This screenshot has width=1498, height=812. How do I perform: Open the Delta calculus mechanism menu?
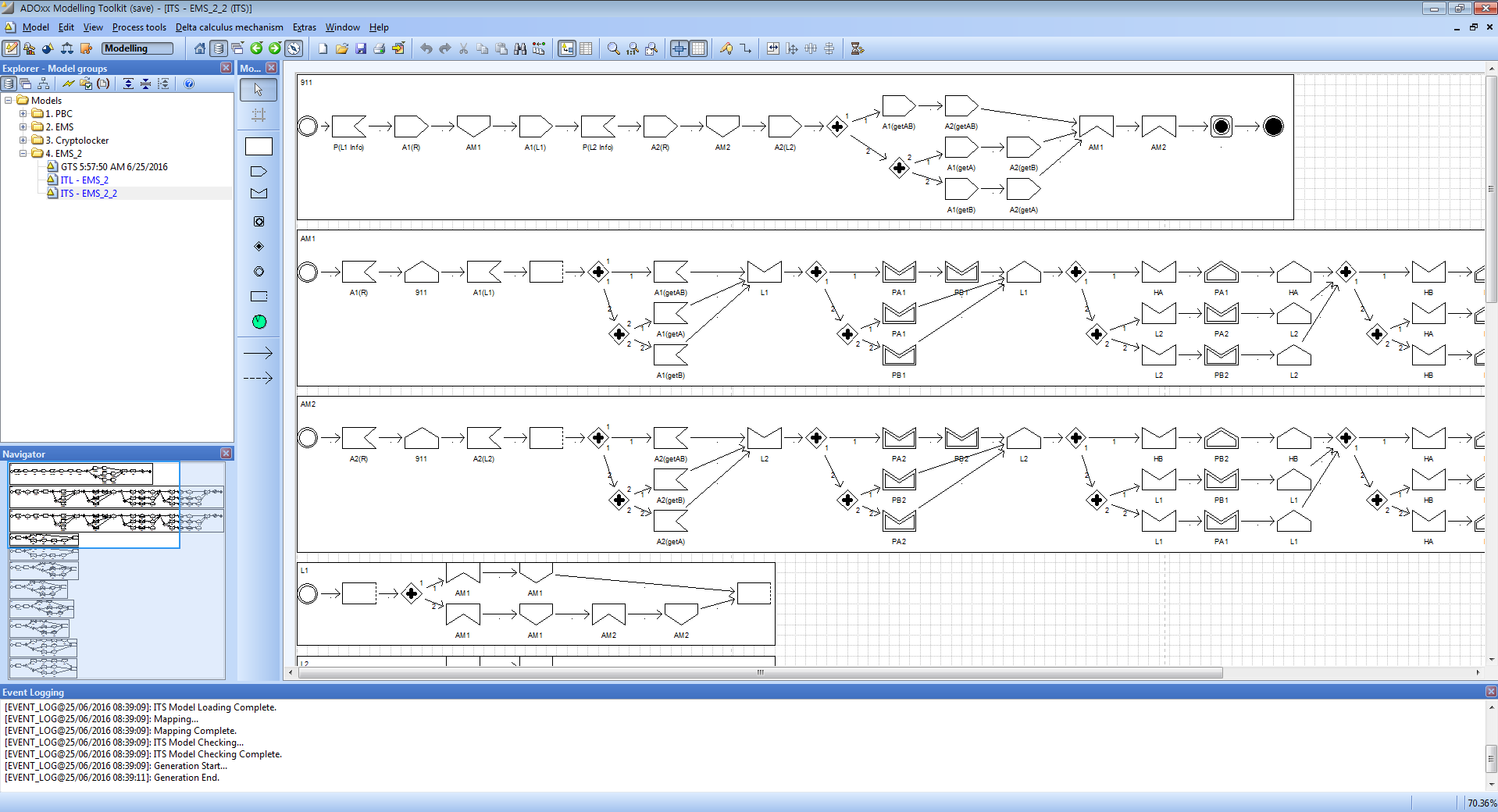point(229,27)
